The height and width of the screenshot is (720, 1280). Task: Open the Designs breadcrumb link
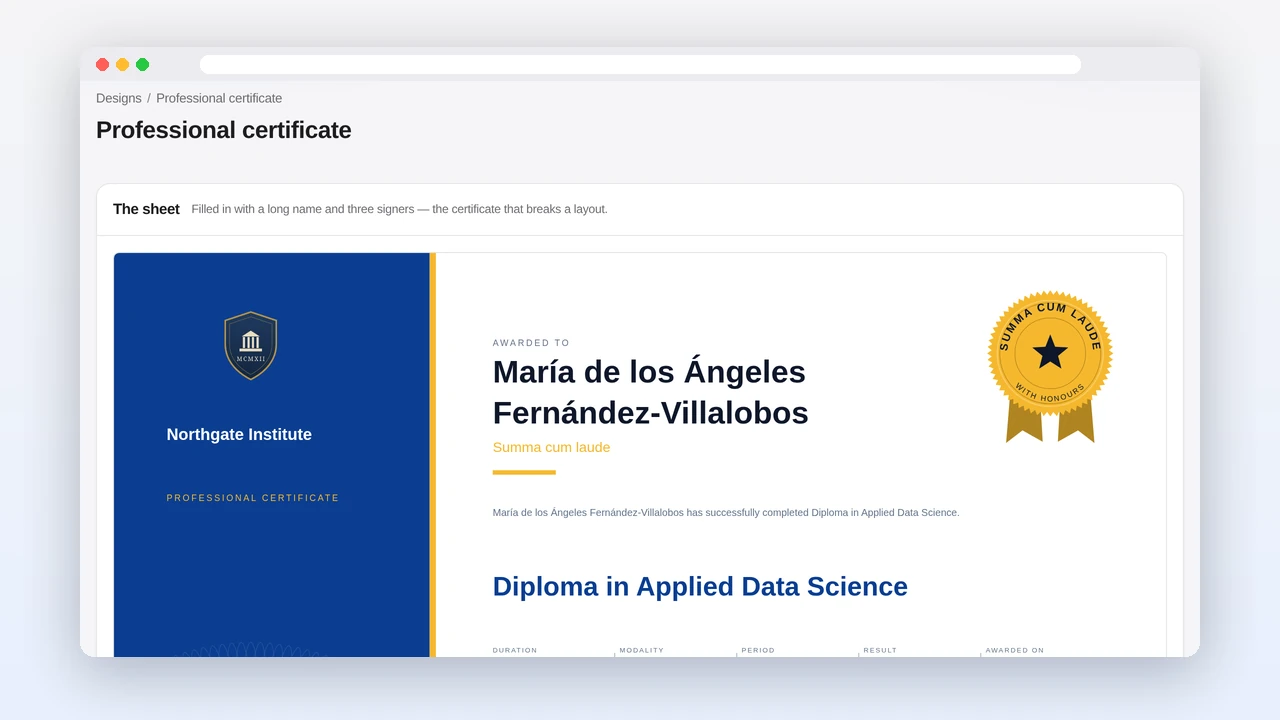(x=118, y=98)
